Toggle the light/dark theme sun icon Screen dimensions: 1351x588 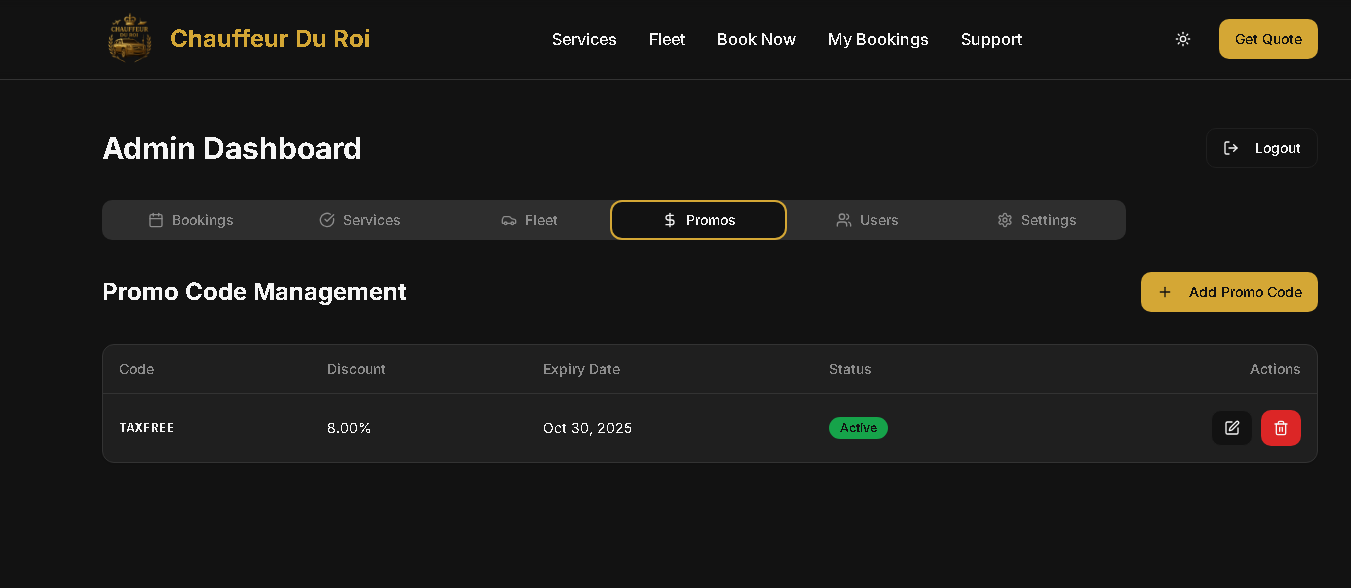[1183, 39]
